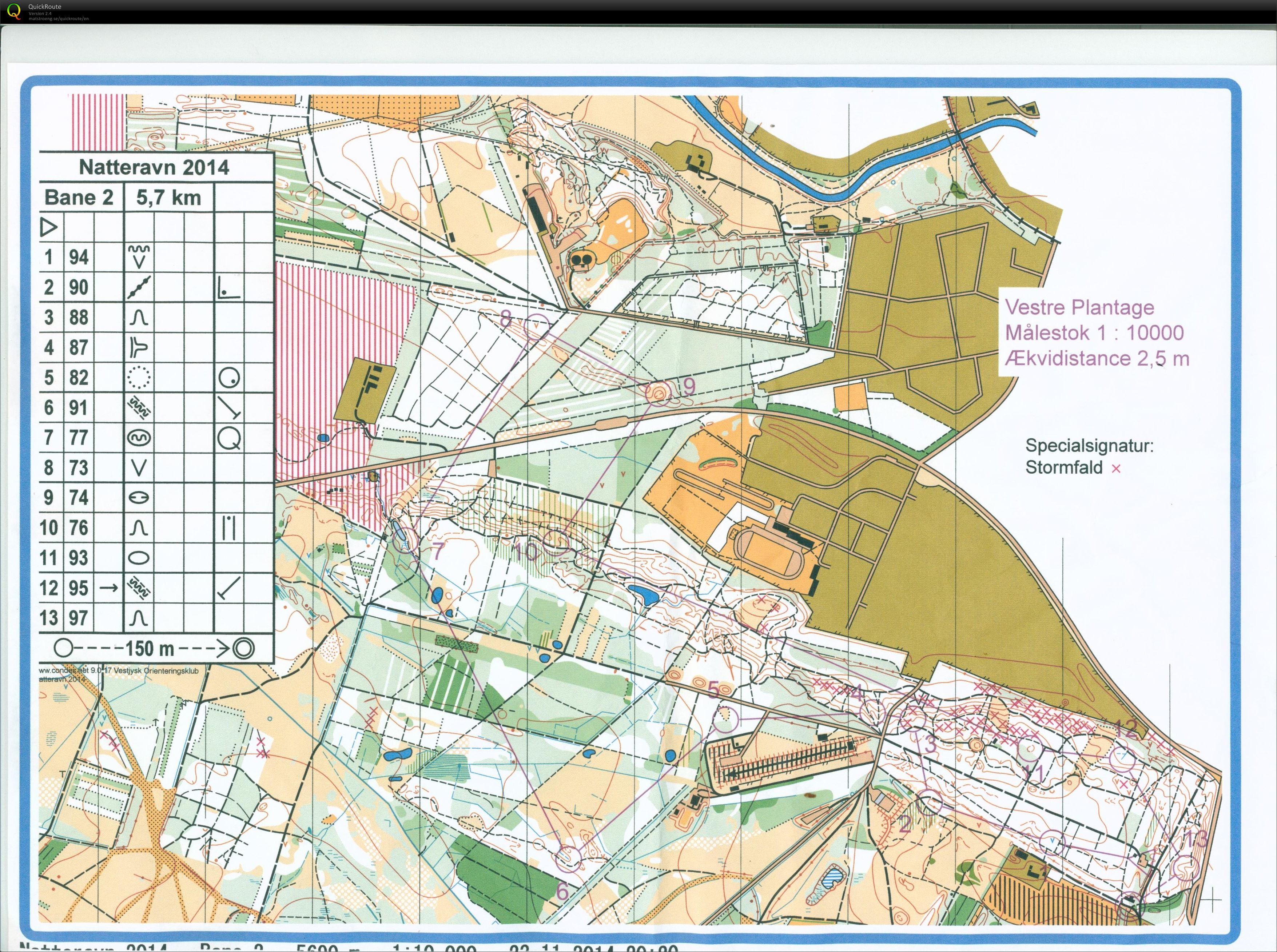This screenshot has width=1277, height=952.
Task: Click control code 94 in row 1
Action: (79, 257)
